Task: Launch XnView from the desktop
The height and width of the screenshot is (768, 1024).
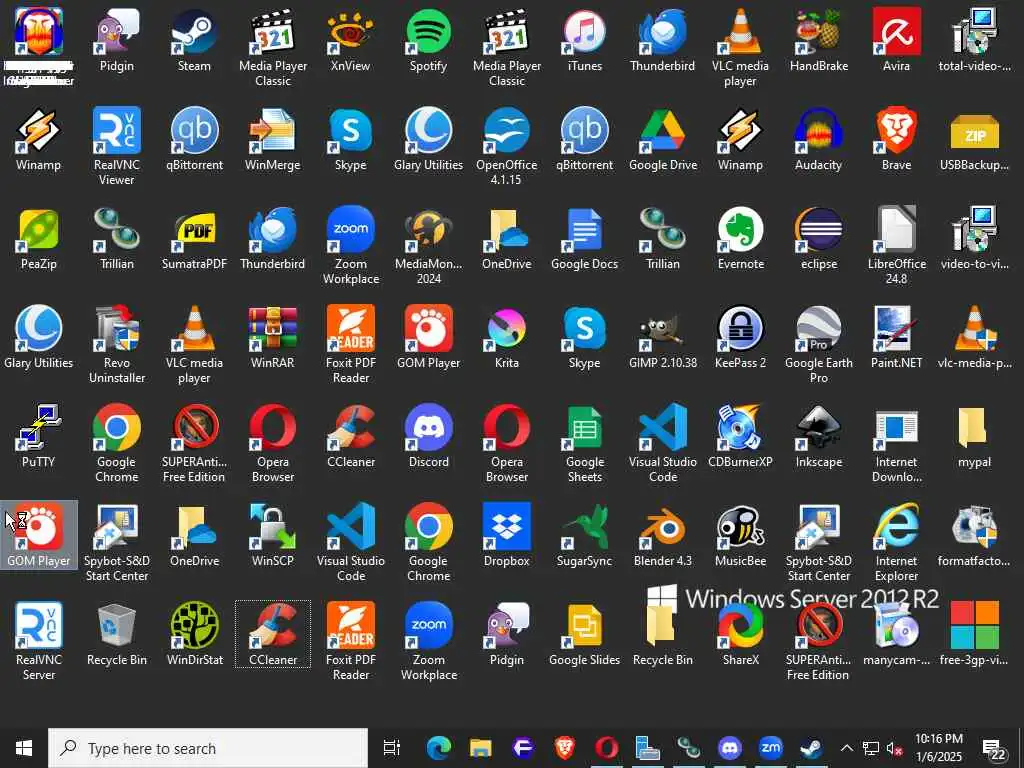Action: (x=351, y=40)
